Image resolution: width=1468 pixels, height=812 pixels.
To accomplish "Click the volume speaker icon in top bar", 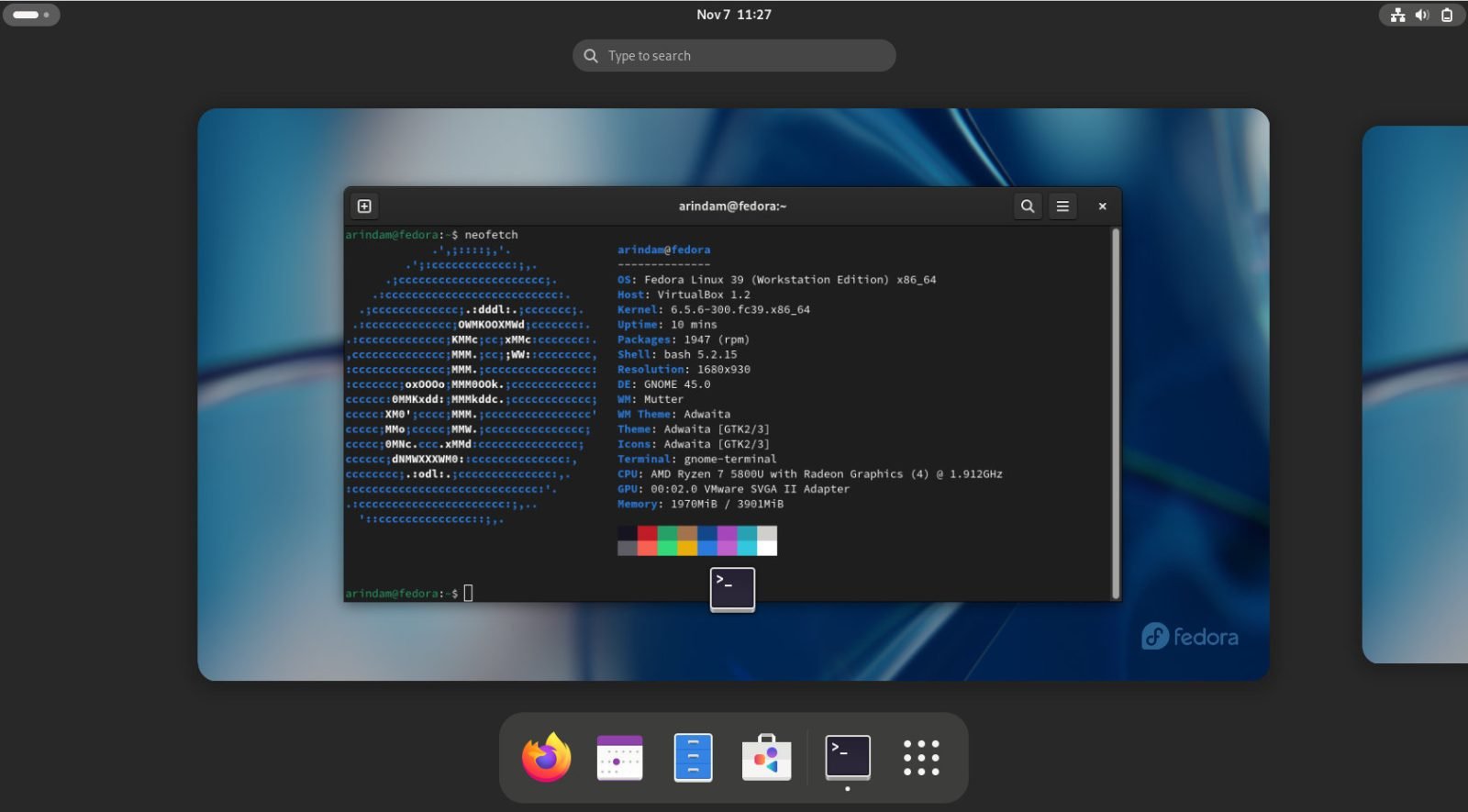I will [x=1422, y=15].
